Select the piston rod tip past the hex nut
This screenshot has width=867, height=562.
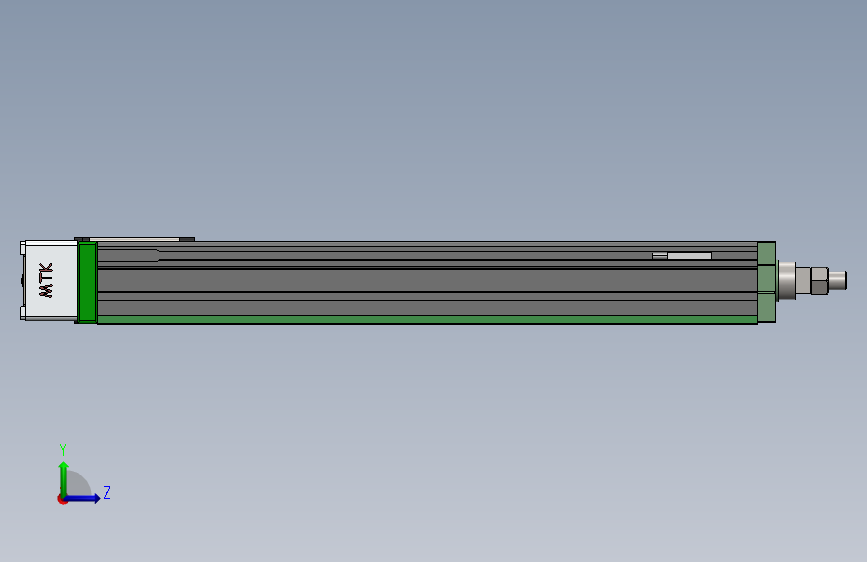click(838, 280)
